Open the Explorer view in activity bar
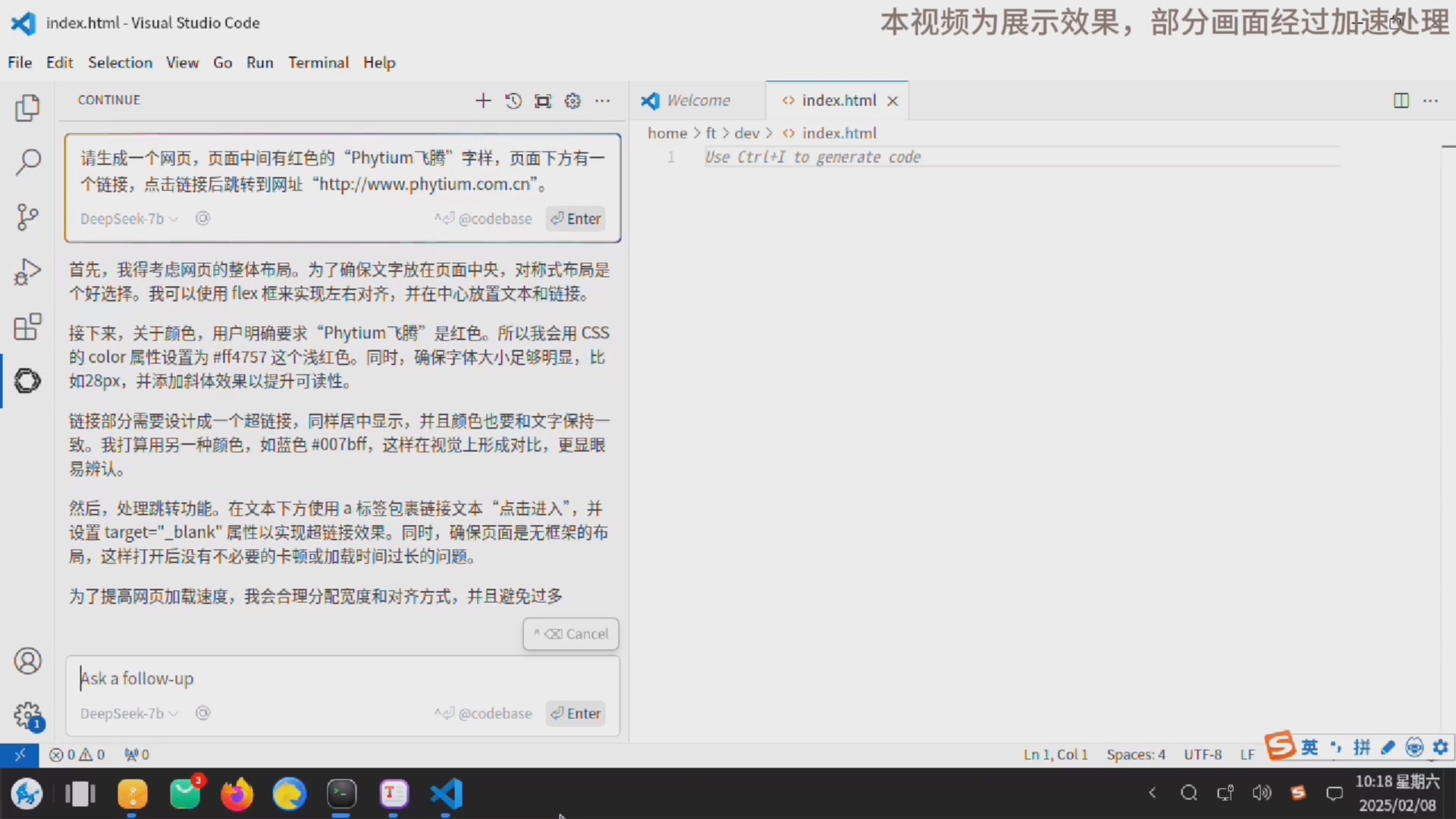1456x819 pixels. point(28,108)
